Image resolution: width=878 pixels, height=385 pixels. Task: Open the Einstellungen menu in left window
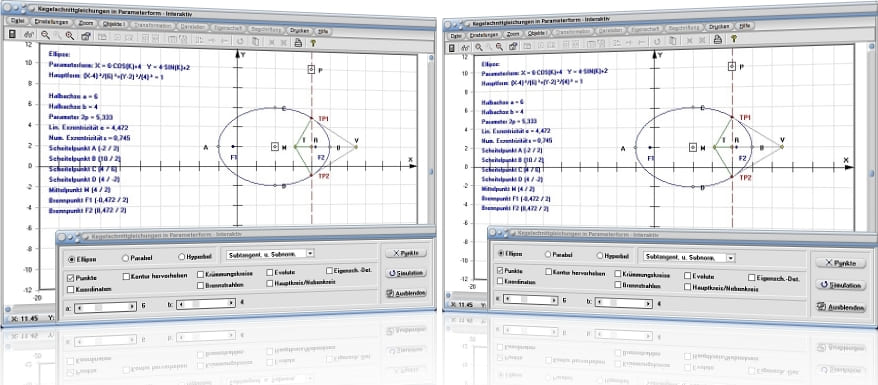[51, 22]
